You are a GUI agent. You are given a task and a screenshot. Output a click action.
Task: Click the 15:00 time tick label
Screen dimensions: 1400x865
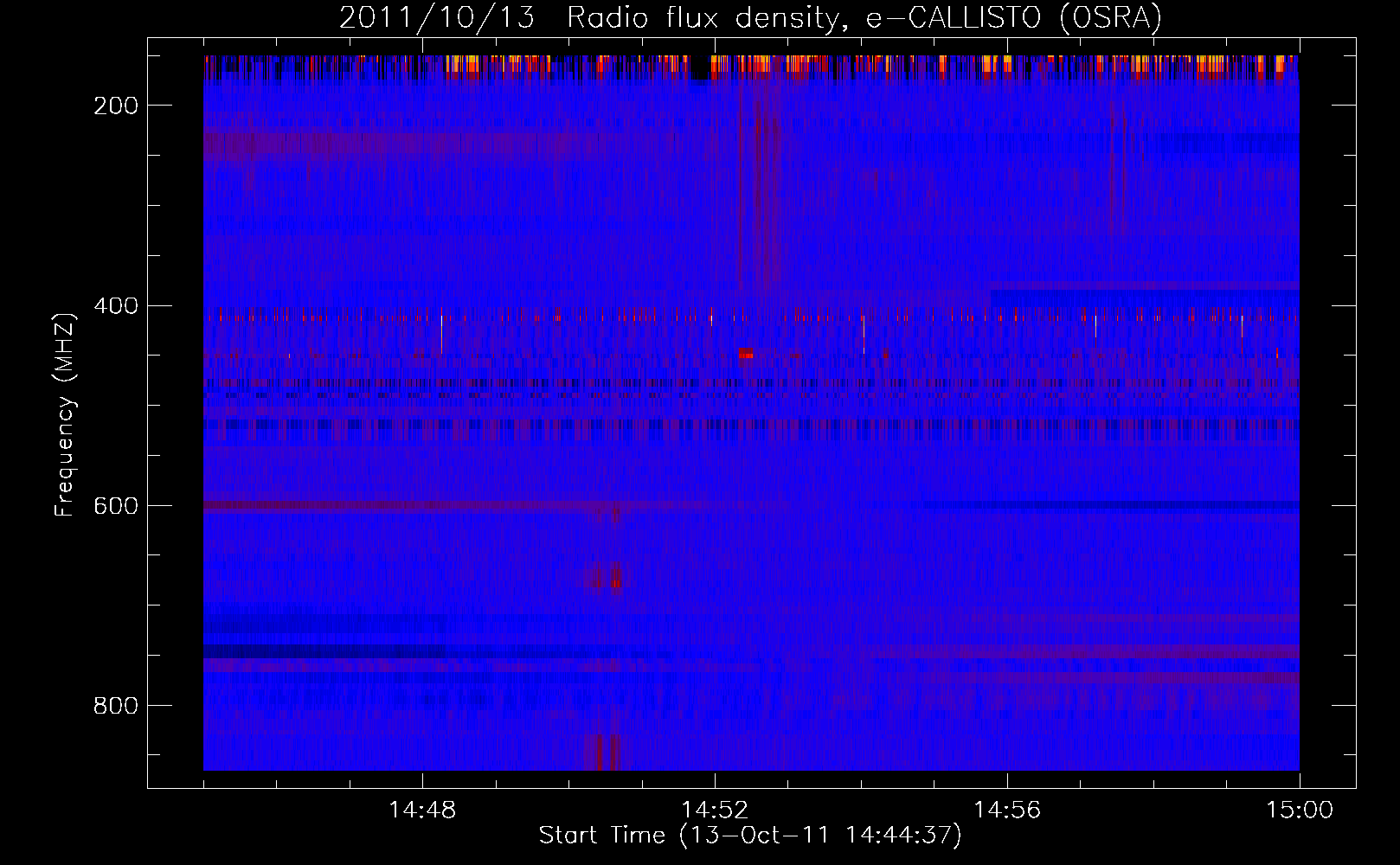point(1300,811)
